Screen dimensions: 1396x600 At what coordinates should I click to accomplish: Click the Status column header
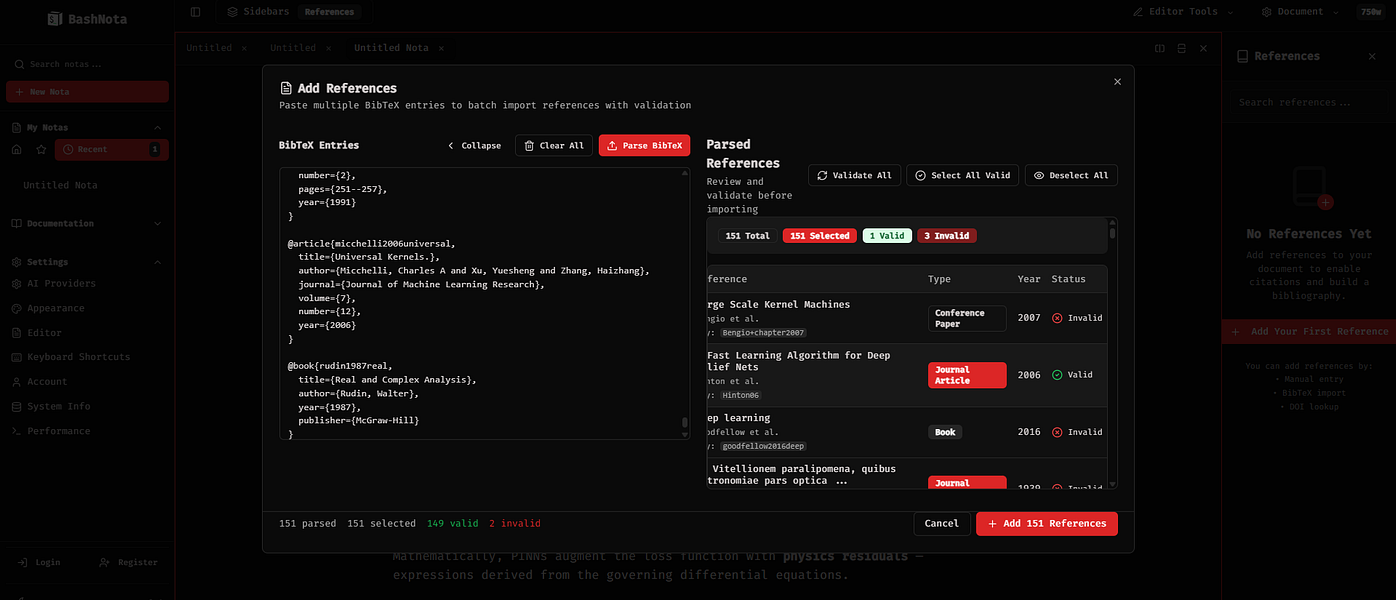pos(1068,279)
